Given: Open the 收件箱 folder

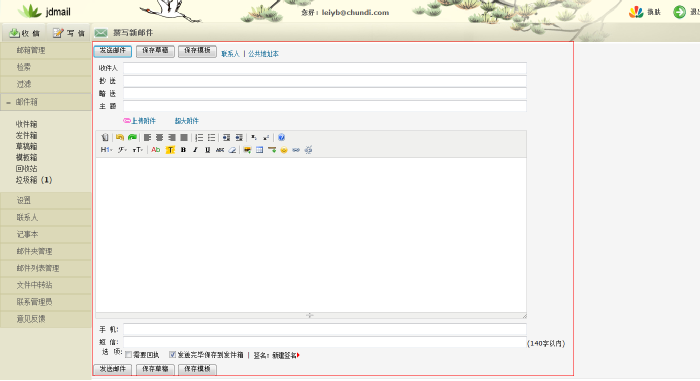Looking at the screenshot, I should pyautogui.click(x=26, y=124).
